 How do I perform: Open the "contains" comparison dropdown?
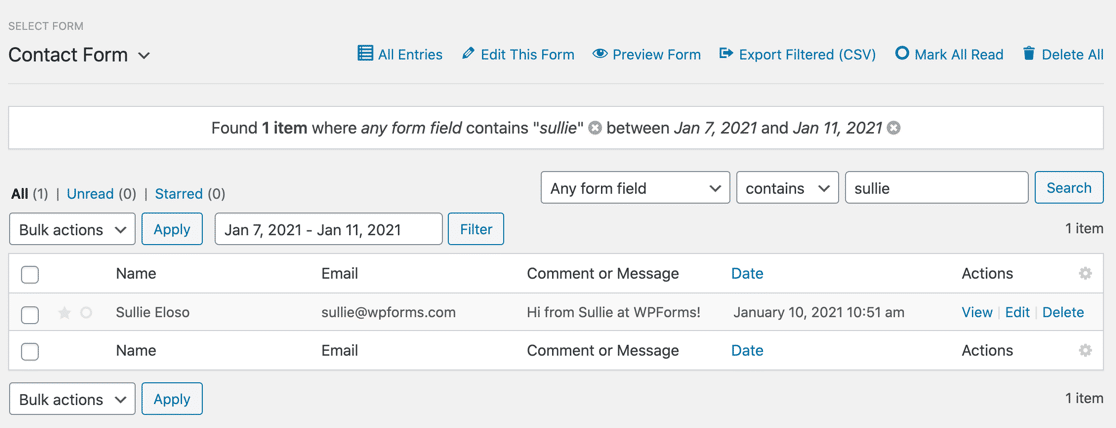coord(787,188)
